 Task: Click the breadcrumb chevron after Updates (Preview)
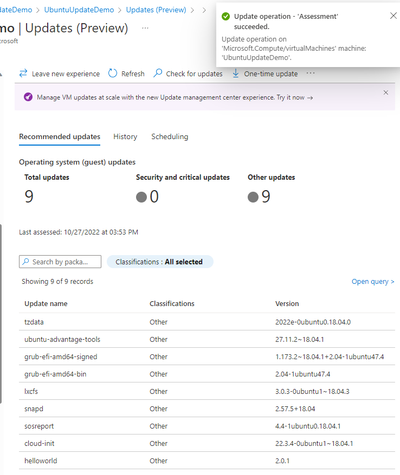click(x=192, y=10)
